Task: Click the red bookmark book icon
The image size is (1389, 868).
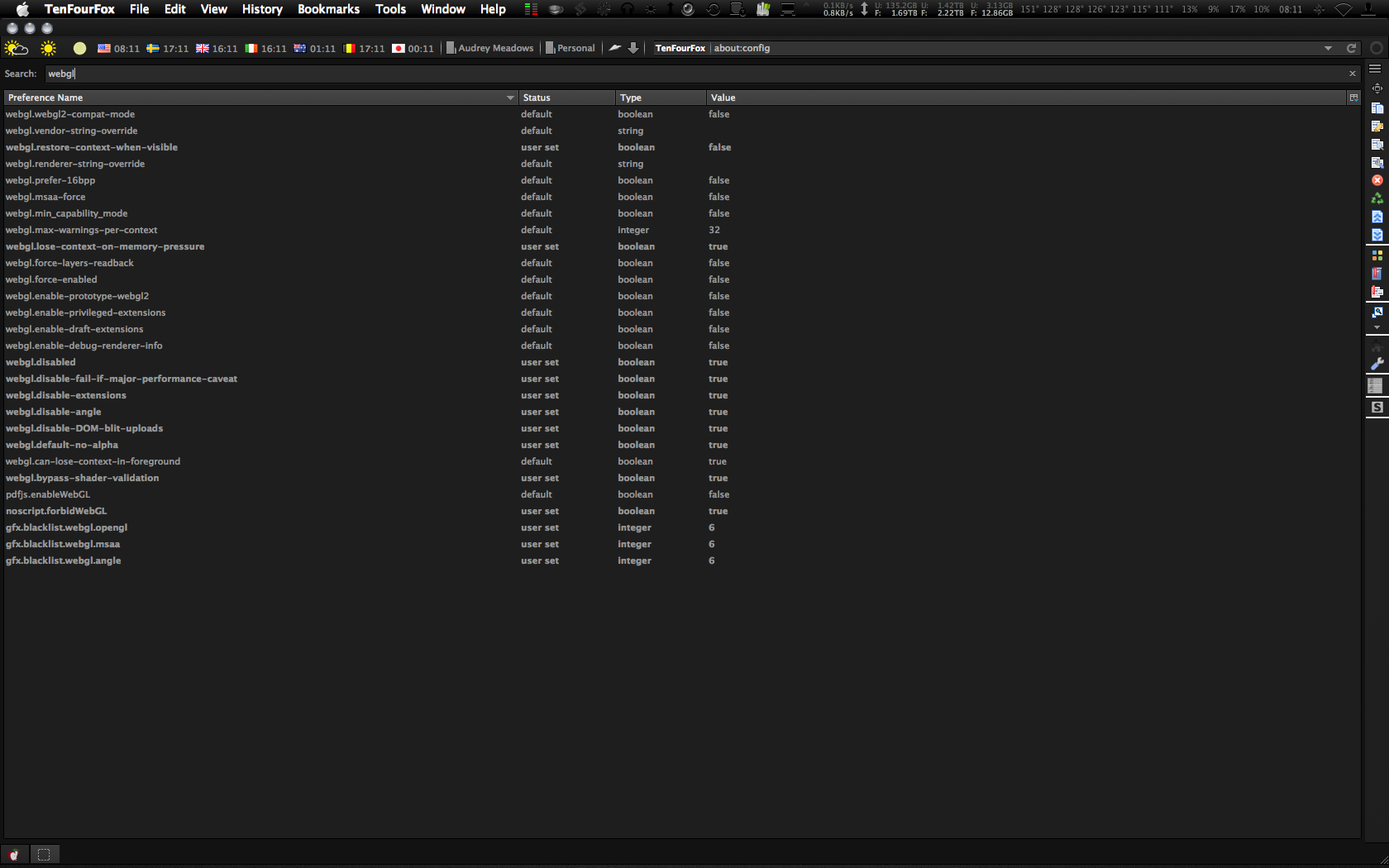Action: [x=1377, y=274]
